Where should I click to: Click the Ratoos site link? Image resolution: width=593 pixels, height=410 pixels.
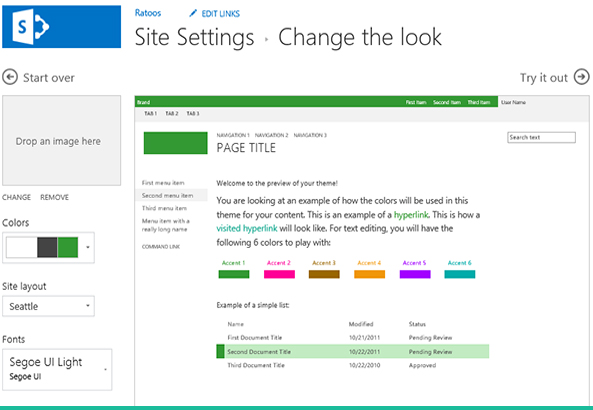[x=148, y=13]
